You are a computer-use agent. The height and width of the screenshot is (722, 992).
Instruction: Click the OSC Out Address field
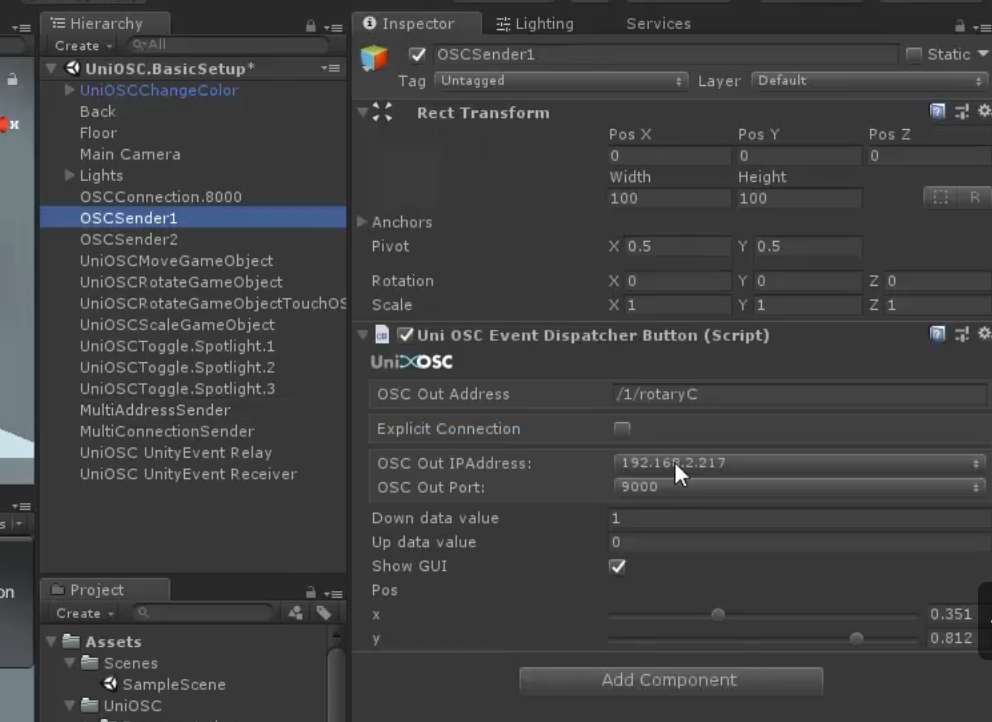click(800, 394)
